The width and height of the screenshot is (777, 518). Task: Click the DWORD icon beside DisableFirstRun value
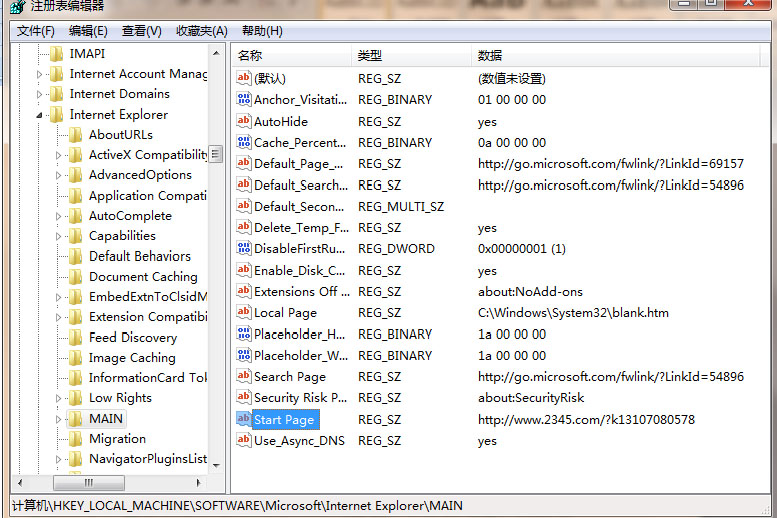244,249
